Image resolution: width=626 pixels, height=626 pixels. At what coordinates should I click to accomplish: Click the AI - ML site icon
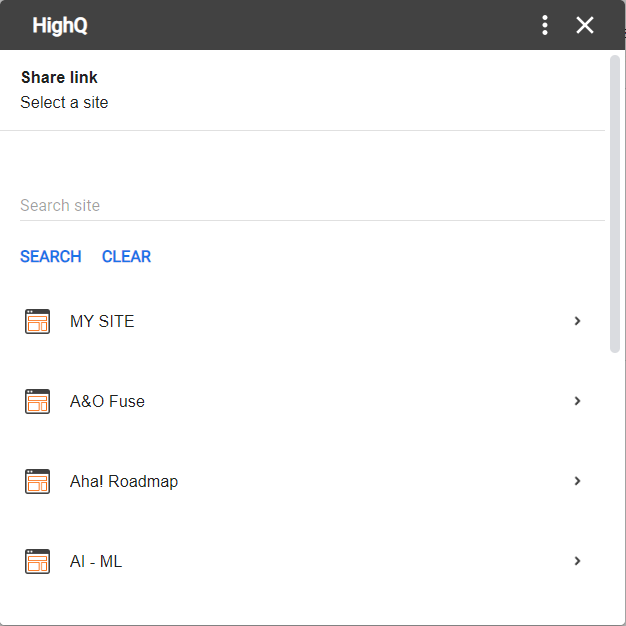[37, 561]
